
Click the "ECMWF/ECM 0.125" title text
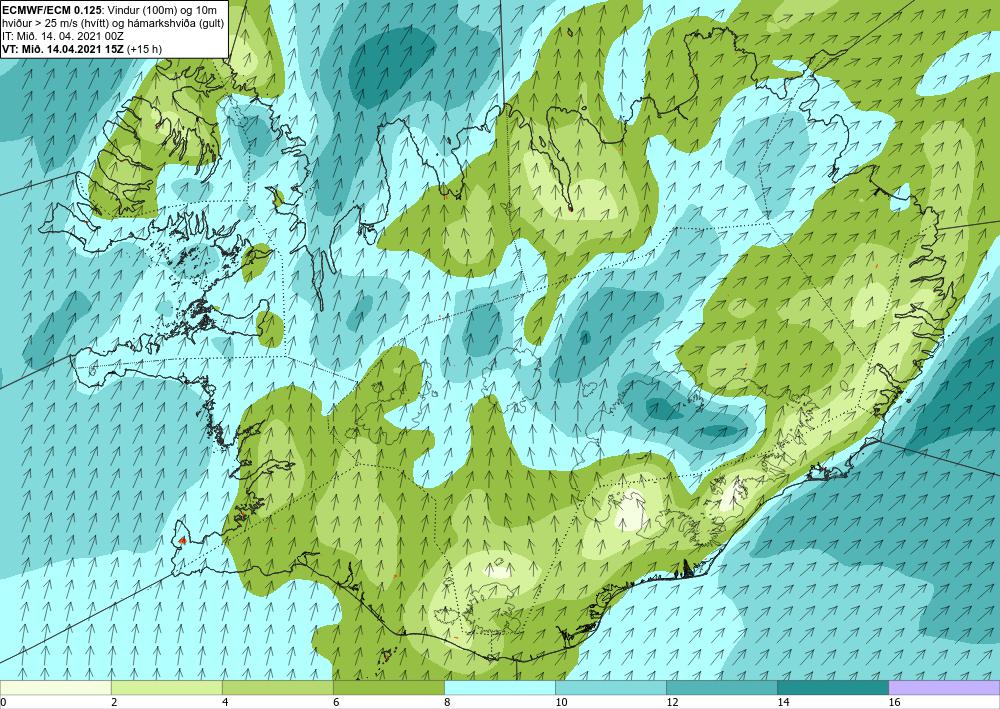click(x=51, y=9)
